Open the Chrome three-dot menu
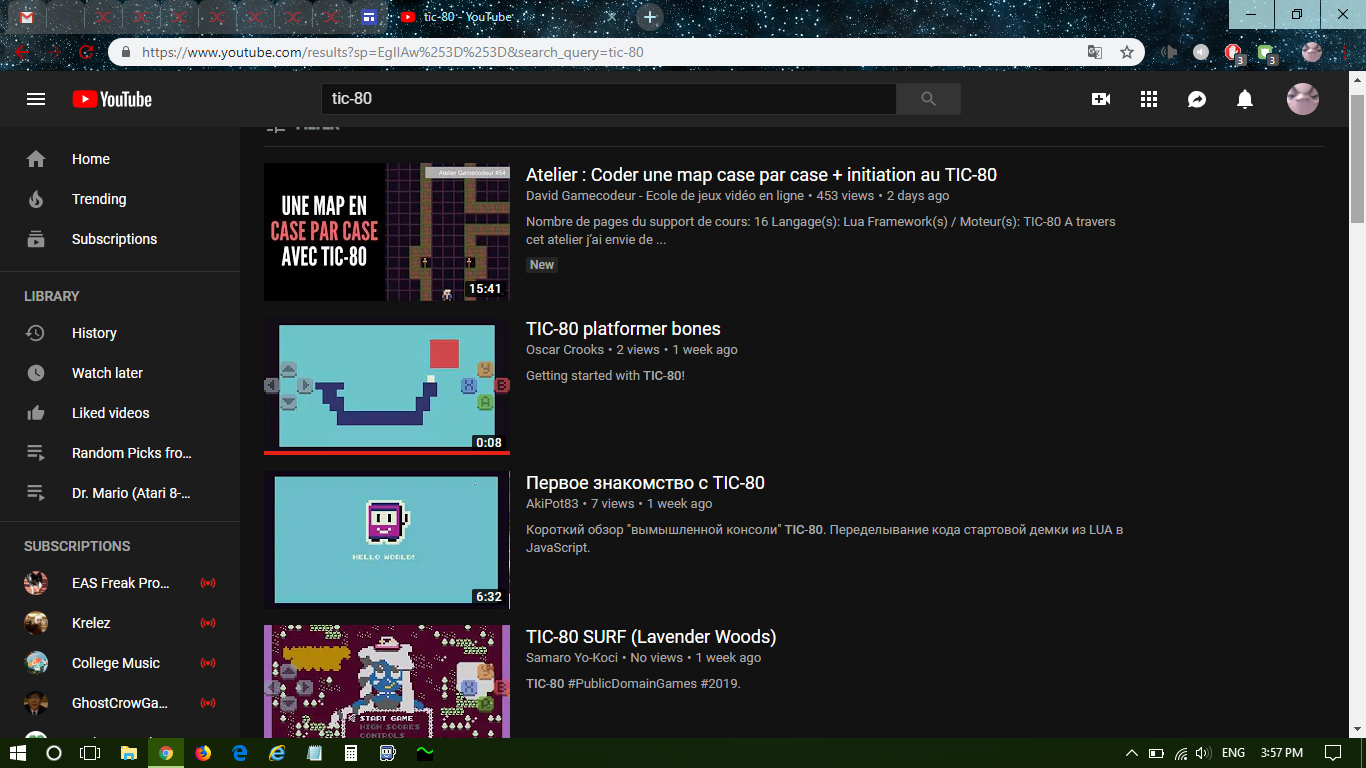This screenshot has width=1366, height=768. click(1346, 52)
